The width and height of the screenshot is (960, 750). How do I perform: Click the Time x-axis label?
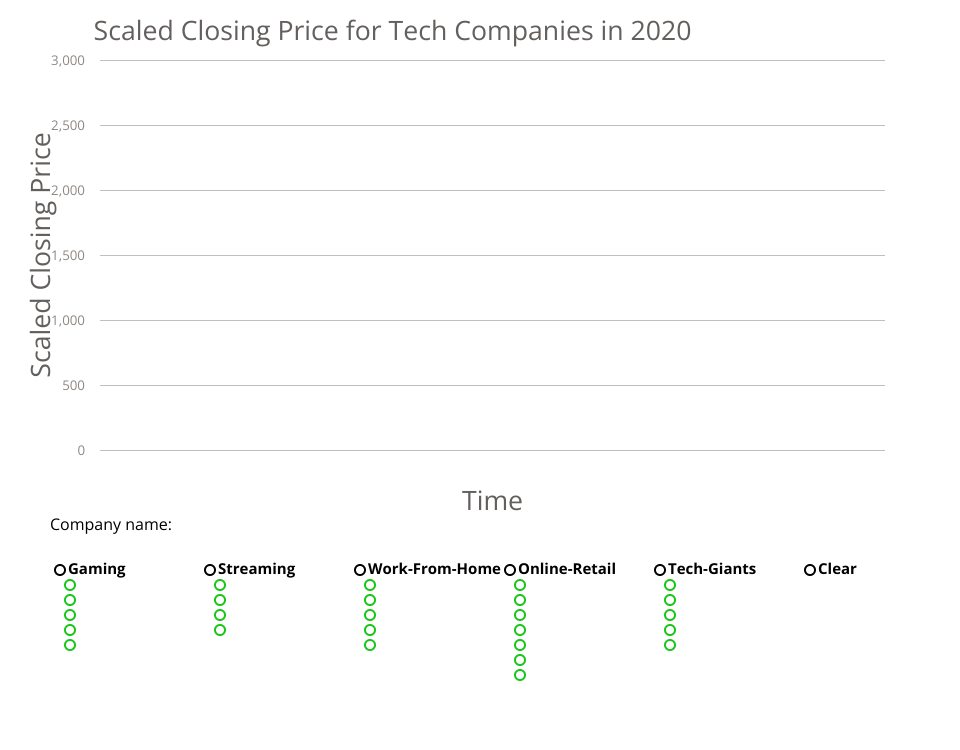pos(492,500)
